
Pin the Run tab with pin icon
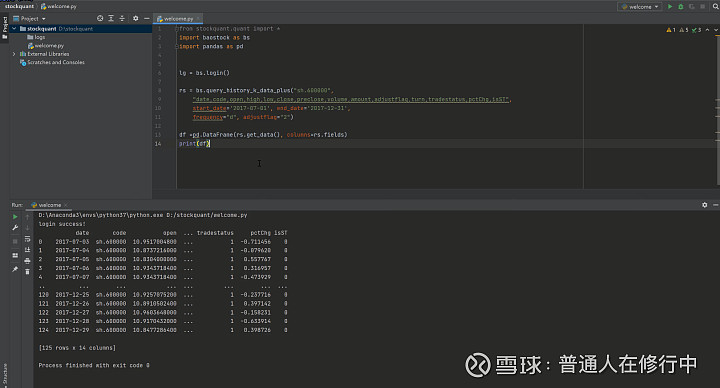click(15, 270)
